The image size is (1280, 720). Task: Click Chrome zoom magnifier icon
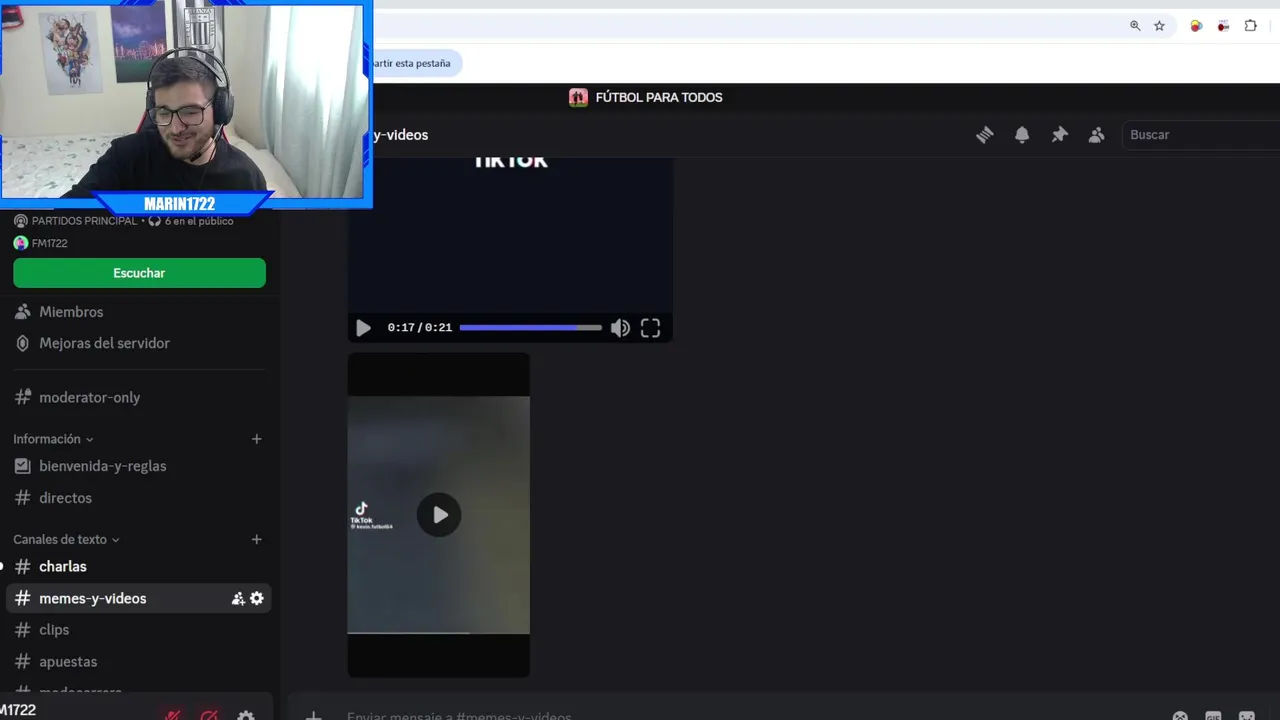click(1135, 26)
